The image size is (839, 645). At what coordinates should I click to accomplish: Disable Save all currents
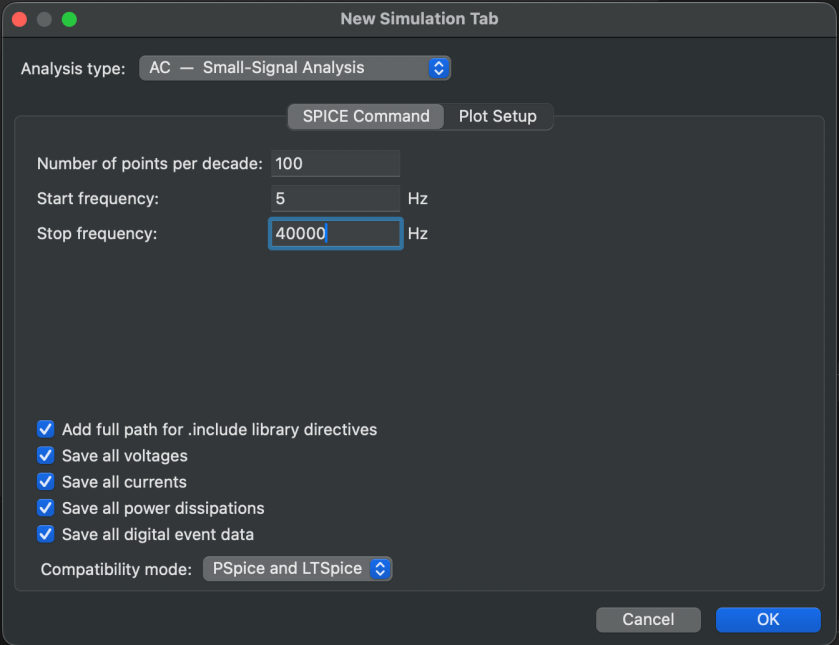click(x=45, y=481)
